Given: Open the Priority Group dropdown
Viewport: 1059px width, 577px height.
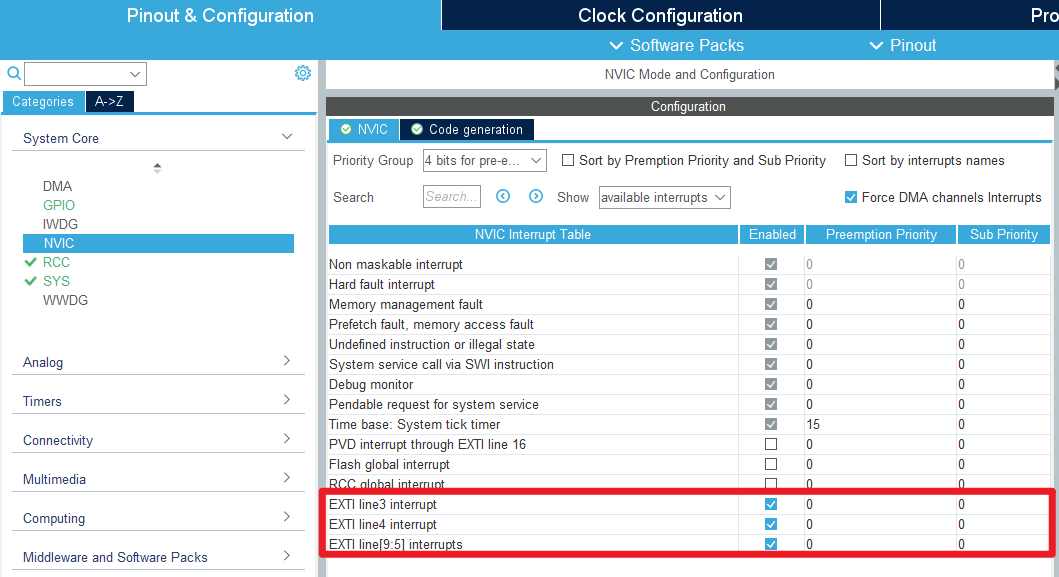Looking at the screenshot, I should pos(484,160).
